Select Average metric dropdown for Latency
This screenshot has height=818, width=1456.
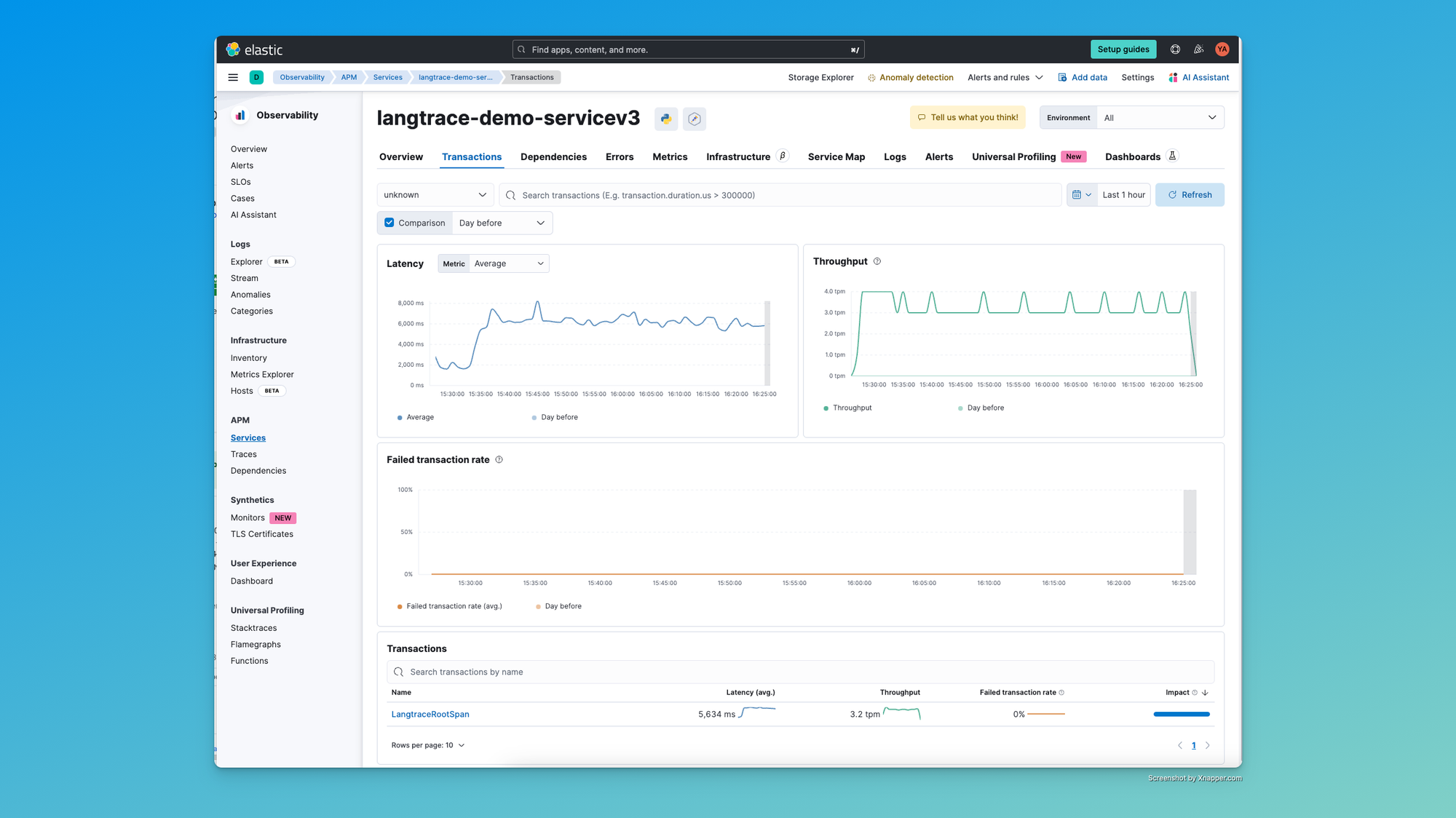[x=507, y=263]
